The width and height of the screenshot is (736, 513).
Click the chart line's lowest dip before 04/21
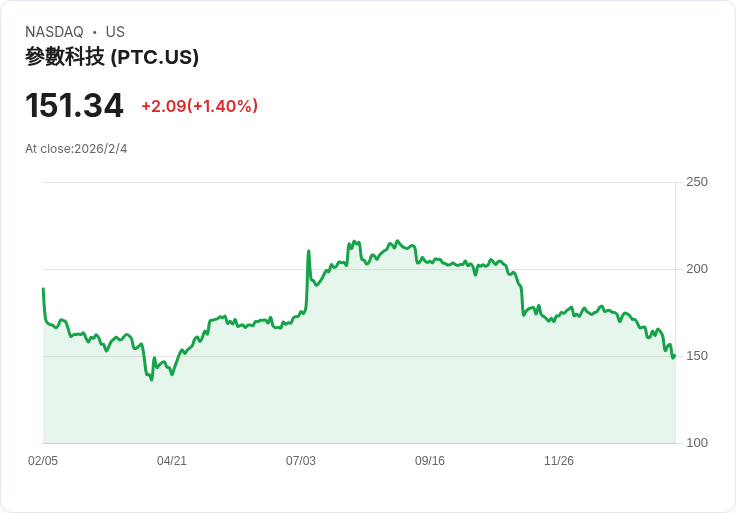(x=152, y=379)
